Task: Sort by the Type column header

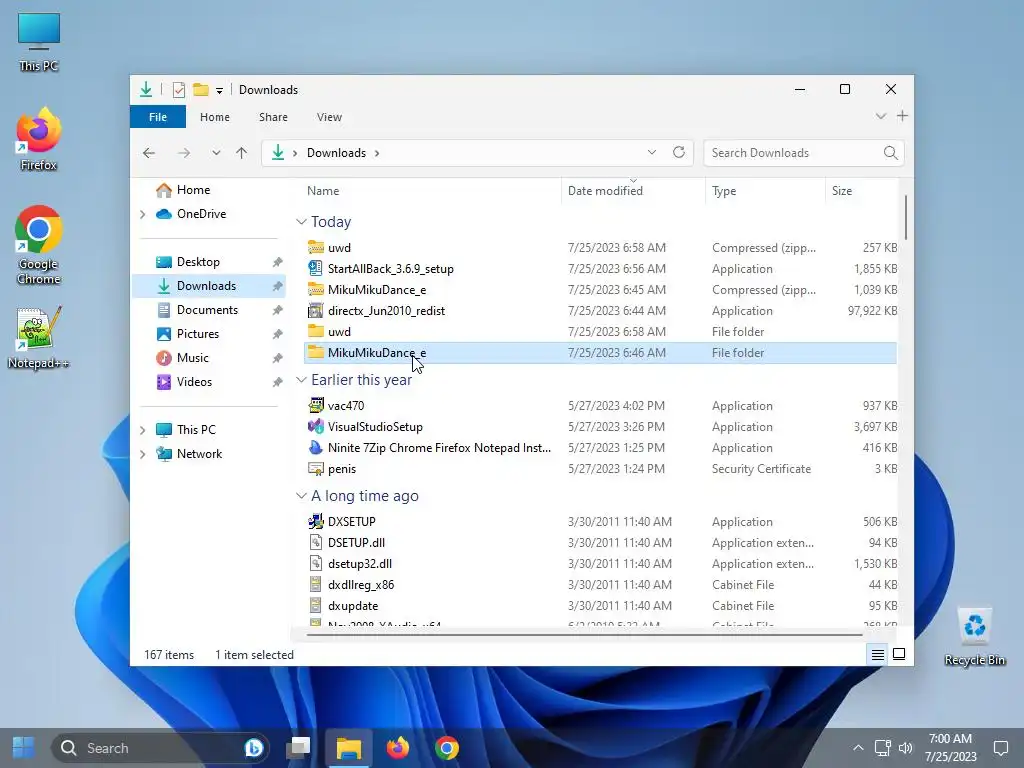Action: point(765,191)
